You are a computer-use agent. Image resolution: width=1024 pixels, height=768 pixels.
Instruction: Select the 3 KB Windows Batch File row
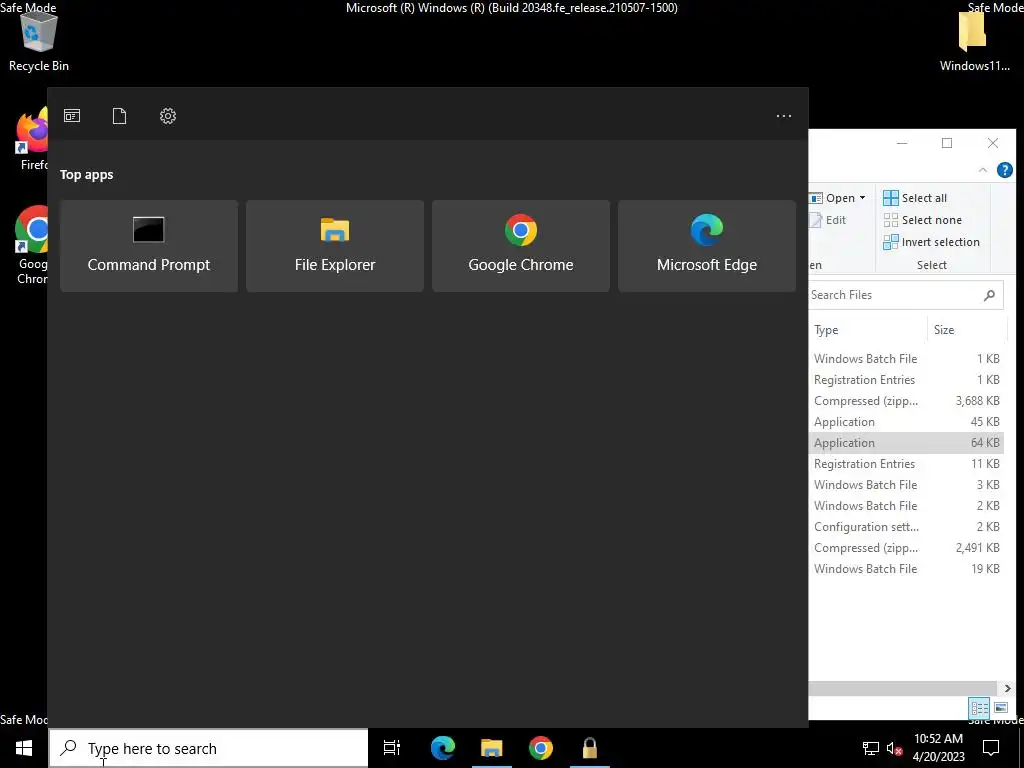(x=906, y=485)
